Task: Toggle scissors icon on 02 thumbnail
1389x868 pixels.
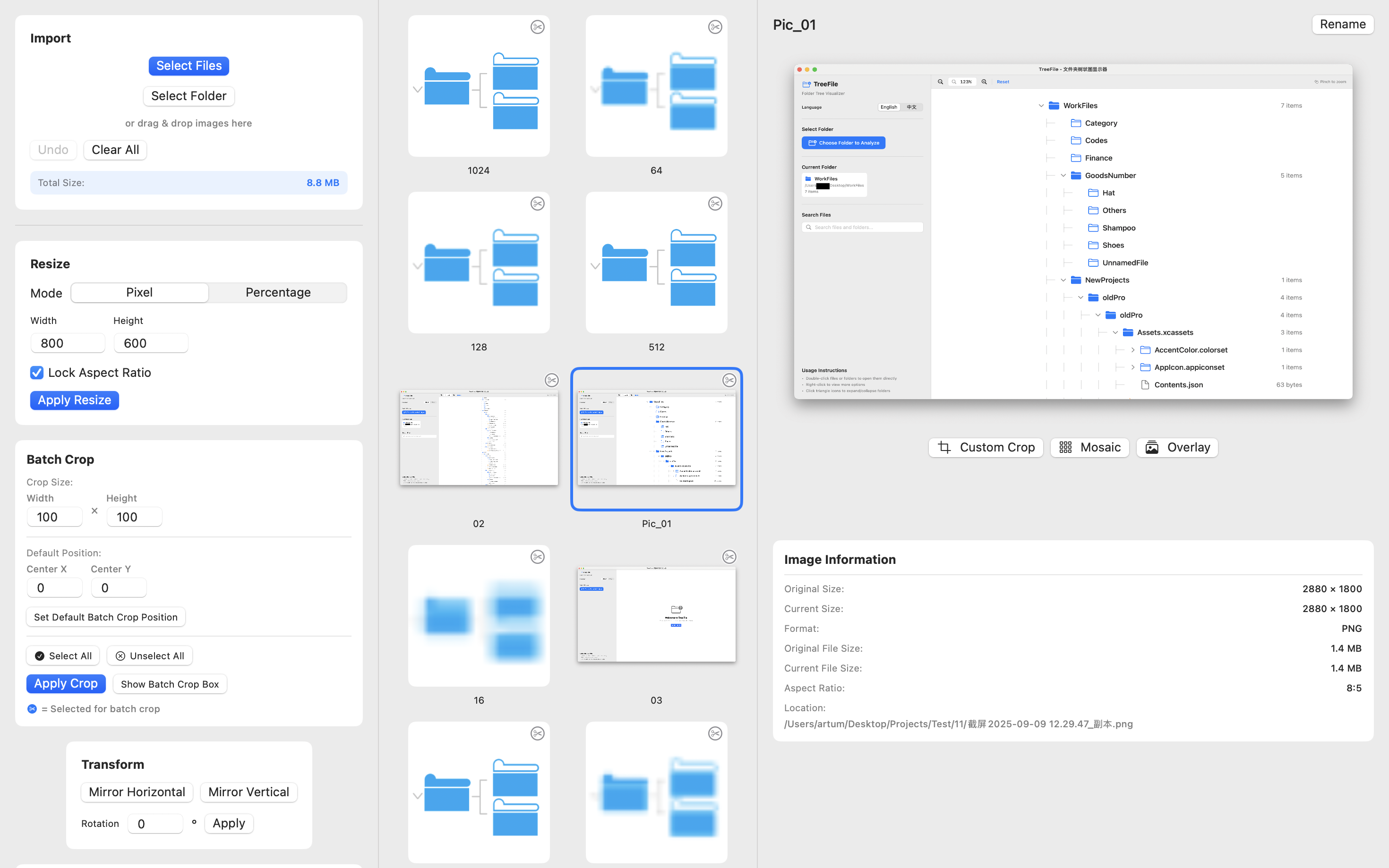Action: click(x=551, y=380)
